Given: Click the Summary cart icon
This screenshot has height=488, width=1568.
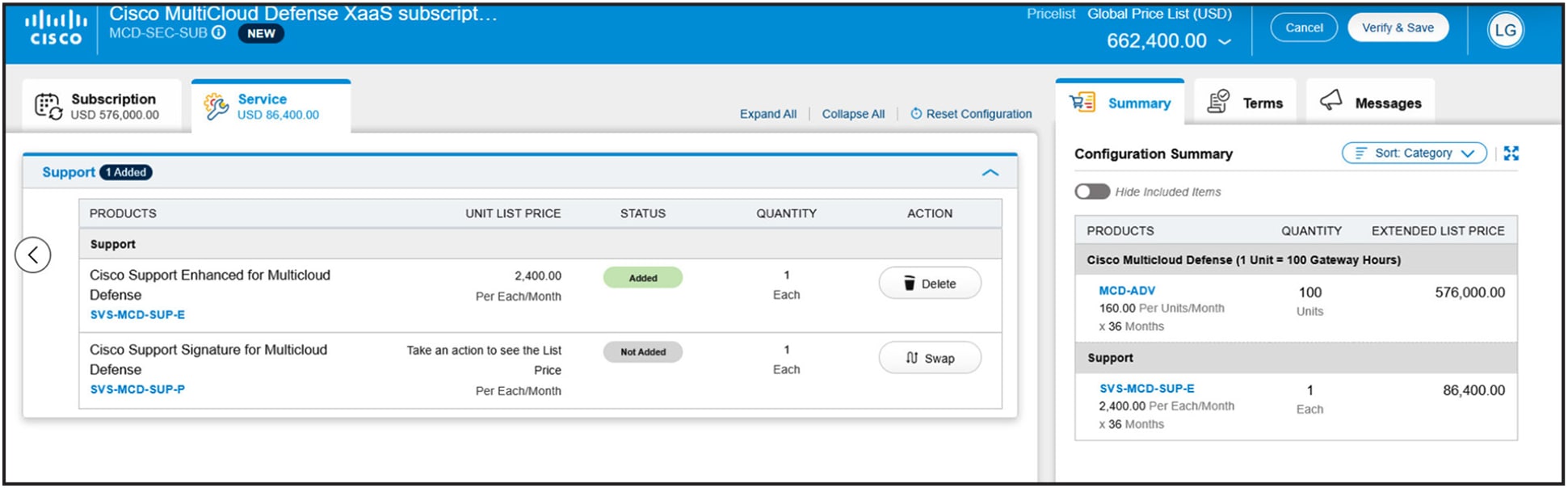Looking at the screenshot, I should [x=1082, y=103].
